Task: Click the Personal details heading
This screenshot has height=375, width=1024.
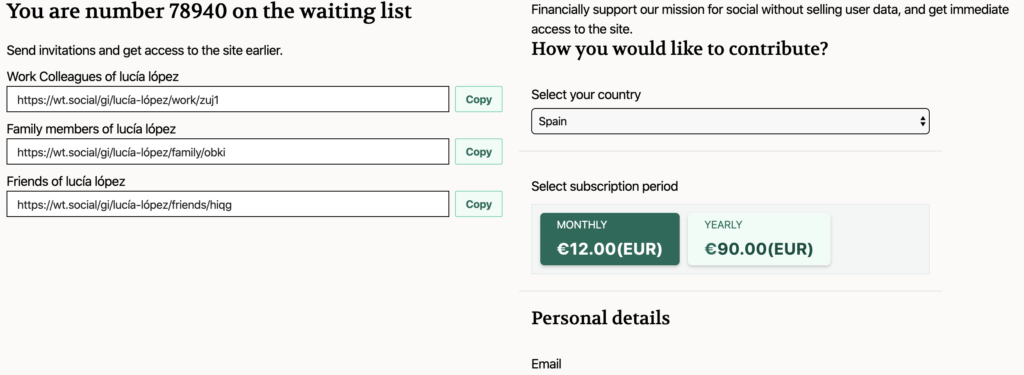Action: 600,318
